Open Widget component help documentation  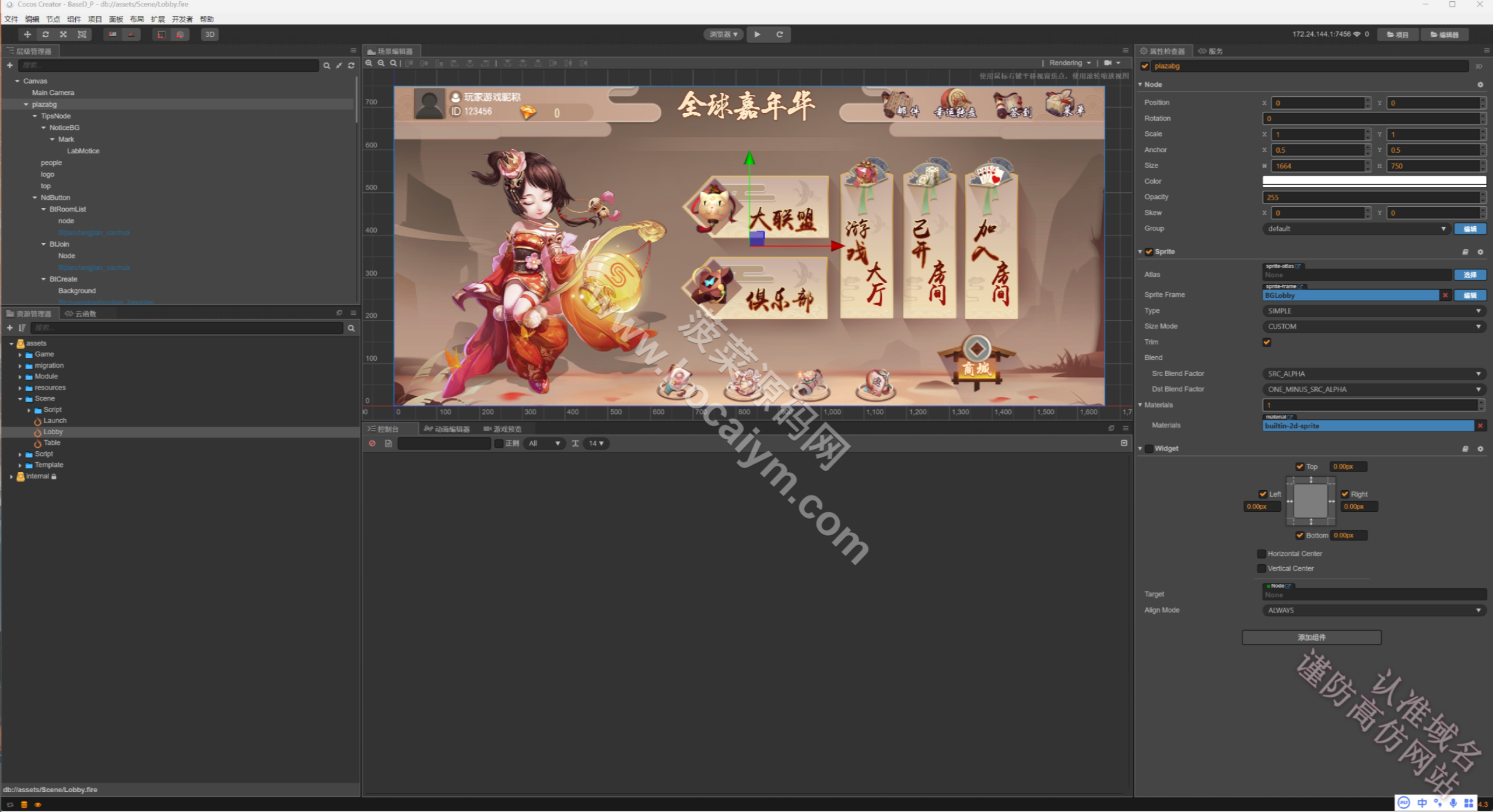click(1465, 449)
